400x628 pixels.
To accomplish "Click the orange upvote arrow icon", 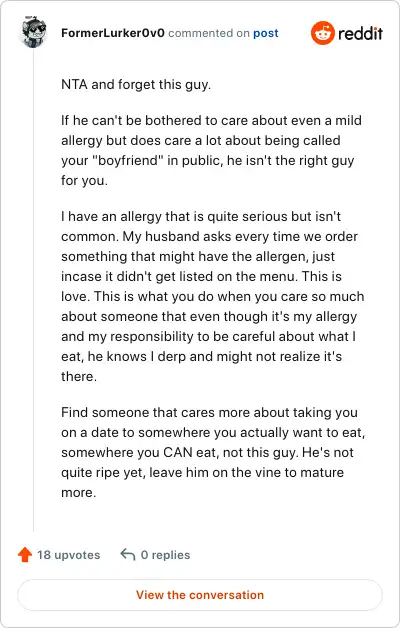I will (x=25, y=555).
